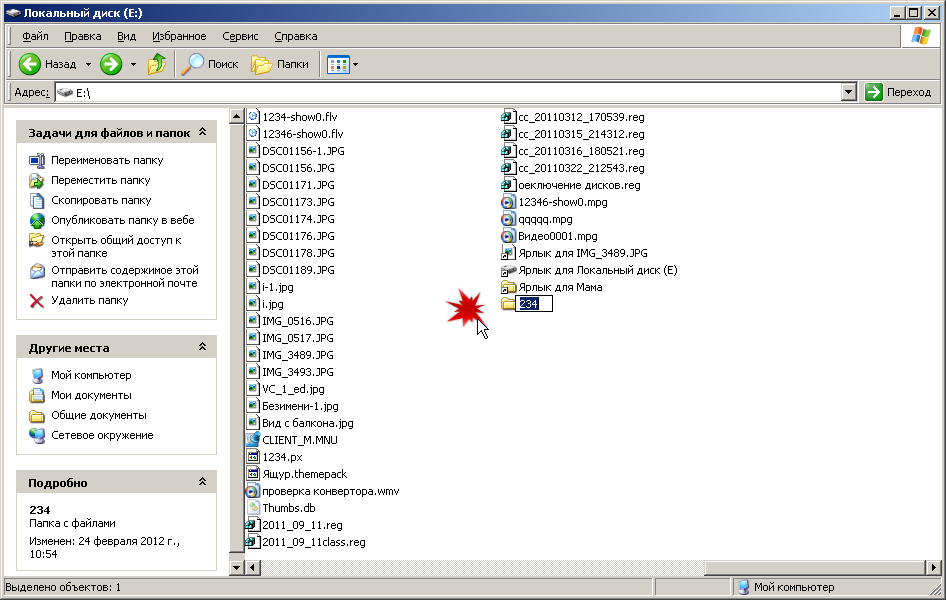Click the icon of проверка конвертора.wmv
The width and height of the screenshot is (946, 600).
(253, 491)
